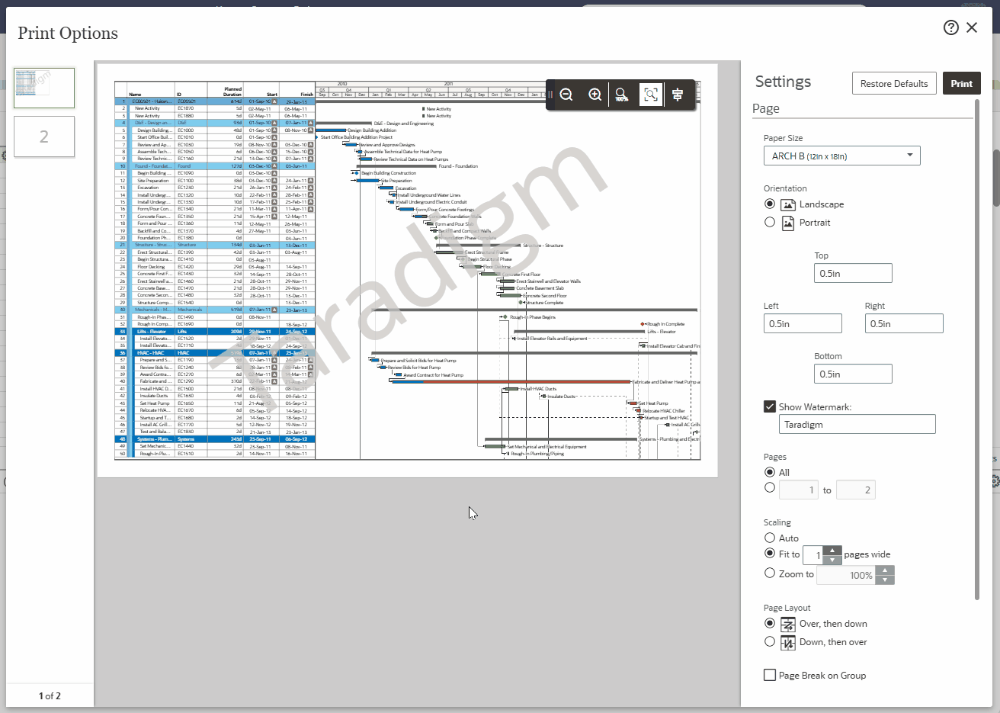
Task: Click Restore Defaults button
Action: (x=893, y=84)
